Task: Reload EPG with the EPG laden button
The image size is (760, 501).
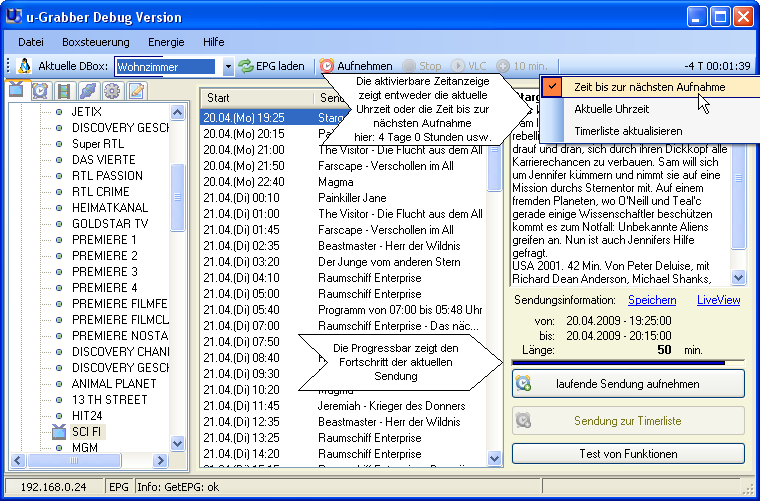Action: click(271, 66)
